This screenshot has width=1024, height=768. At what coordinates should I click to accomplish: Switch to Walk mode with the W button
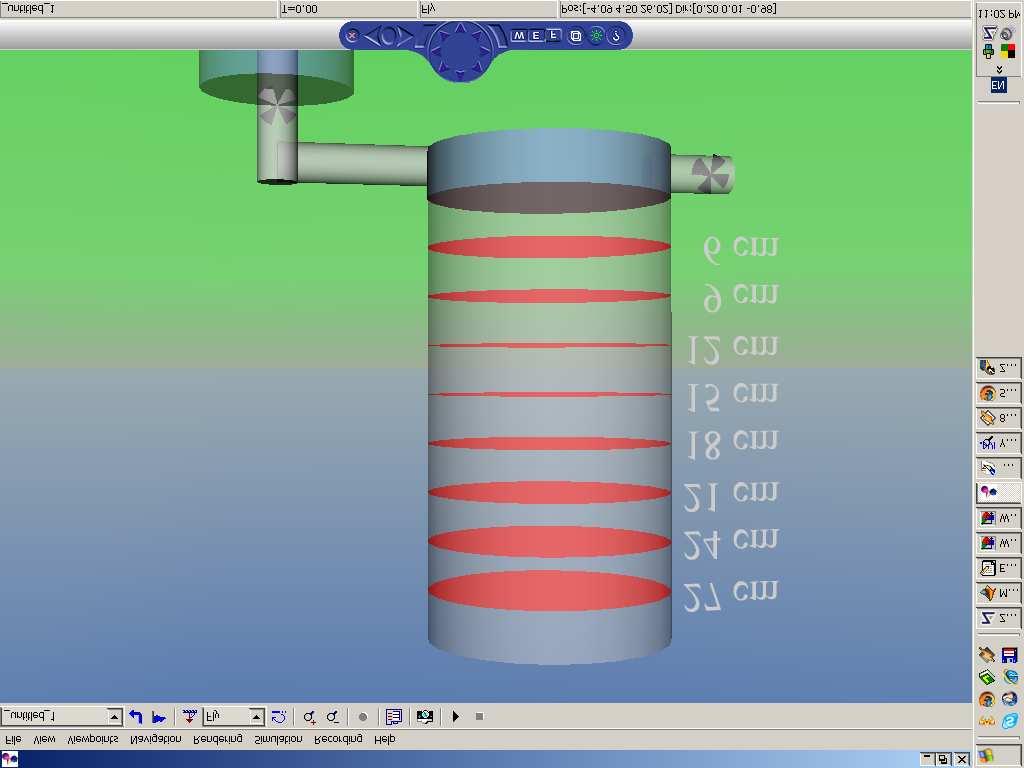(x=518, y=35)
